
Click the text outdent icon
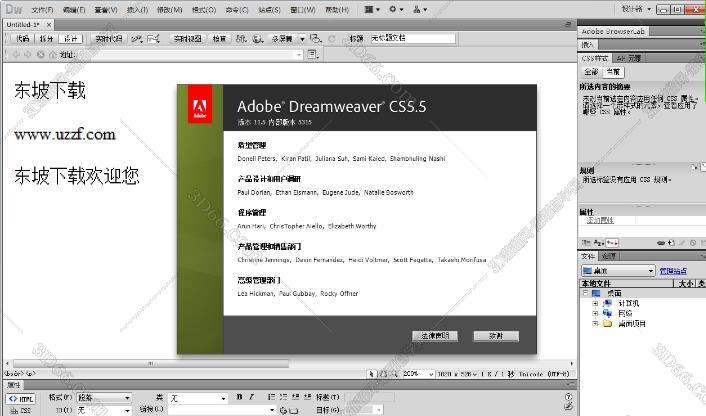pos(295,397)
